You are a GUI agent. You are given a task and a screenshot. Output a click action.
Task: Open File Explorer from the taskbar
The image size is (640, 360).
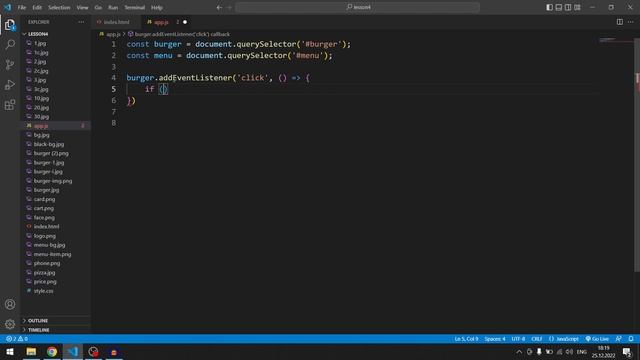(31, 351)
